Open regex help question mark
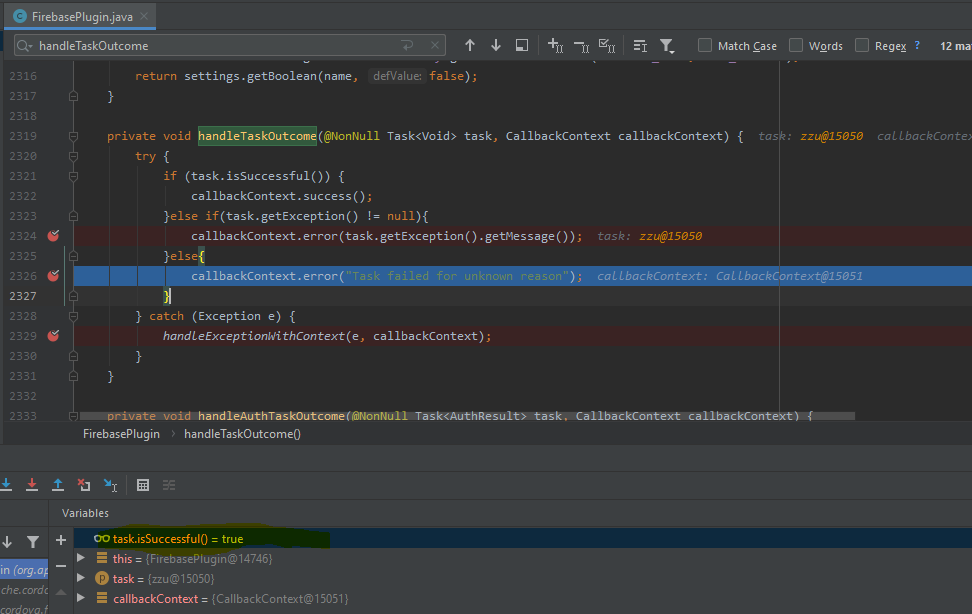972x614 pixels. (917, 45)
